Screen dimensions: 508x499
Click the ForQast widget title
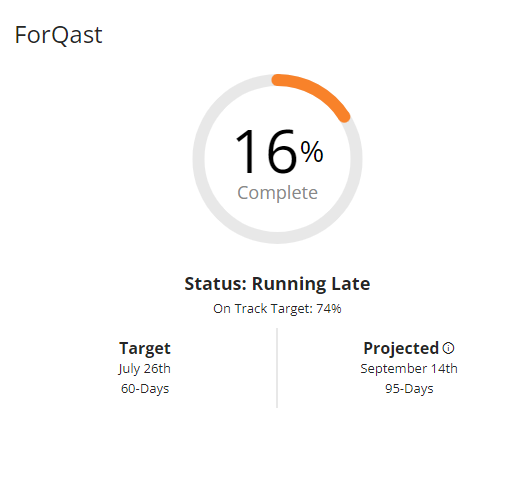[58, 35]
